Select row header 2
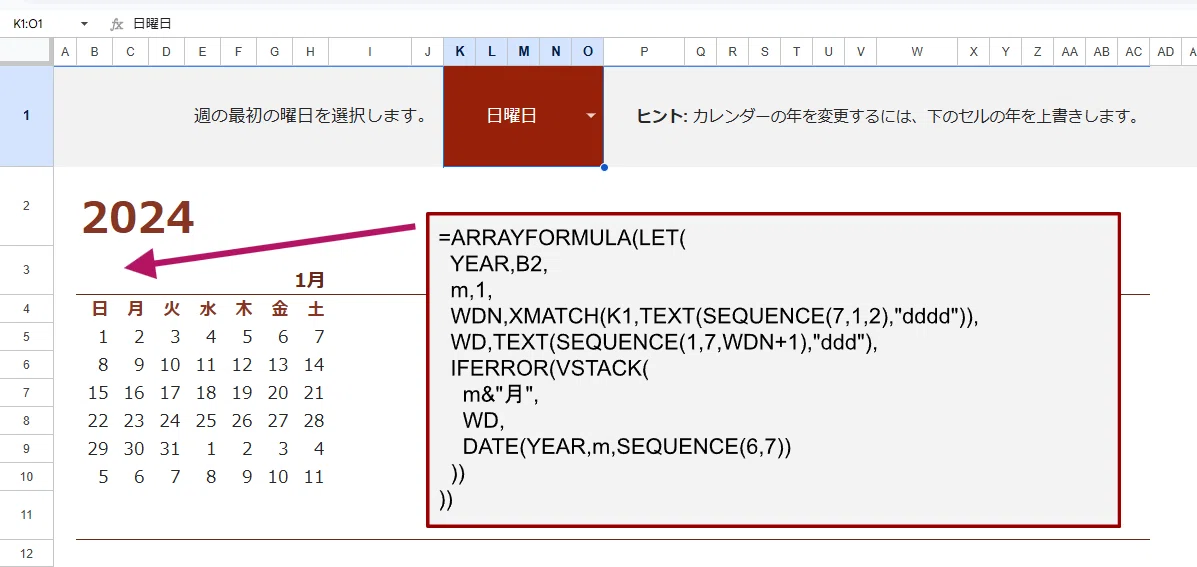This screenshot has width=1197, height=567. coord(27,206)
